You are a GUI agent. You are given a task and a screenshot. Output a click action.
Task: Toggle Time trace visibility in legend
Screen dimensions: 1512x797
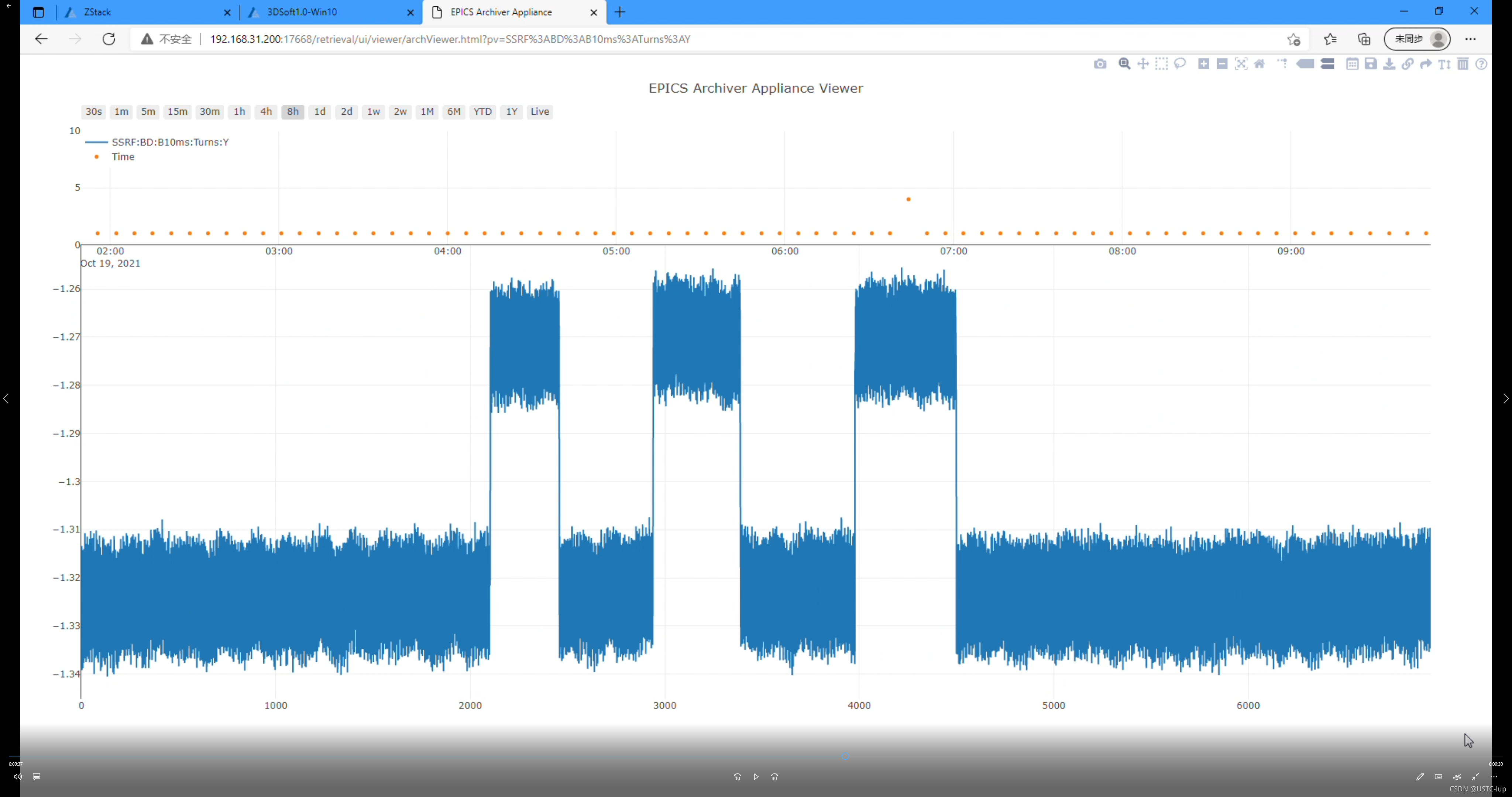[123, 157]
